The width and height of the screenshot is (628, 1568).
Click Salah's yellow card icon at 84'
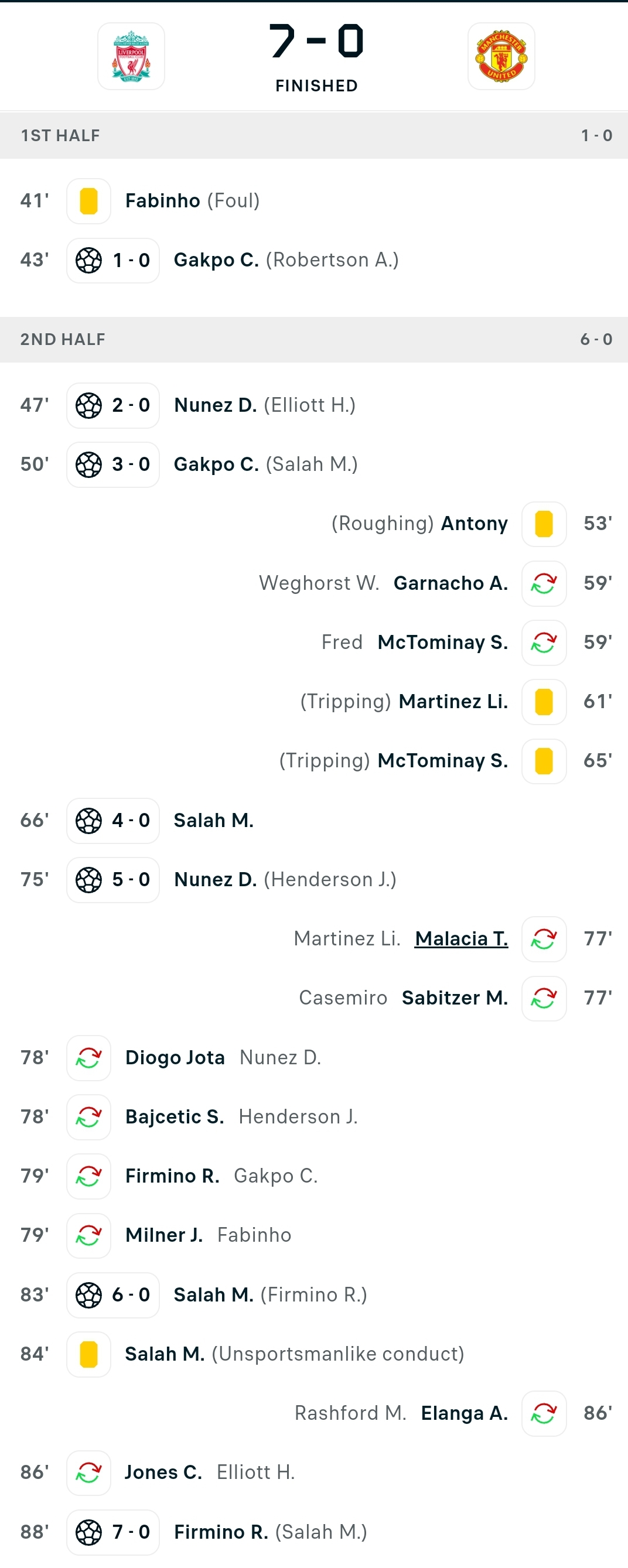(89, 1354)
